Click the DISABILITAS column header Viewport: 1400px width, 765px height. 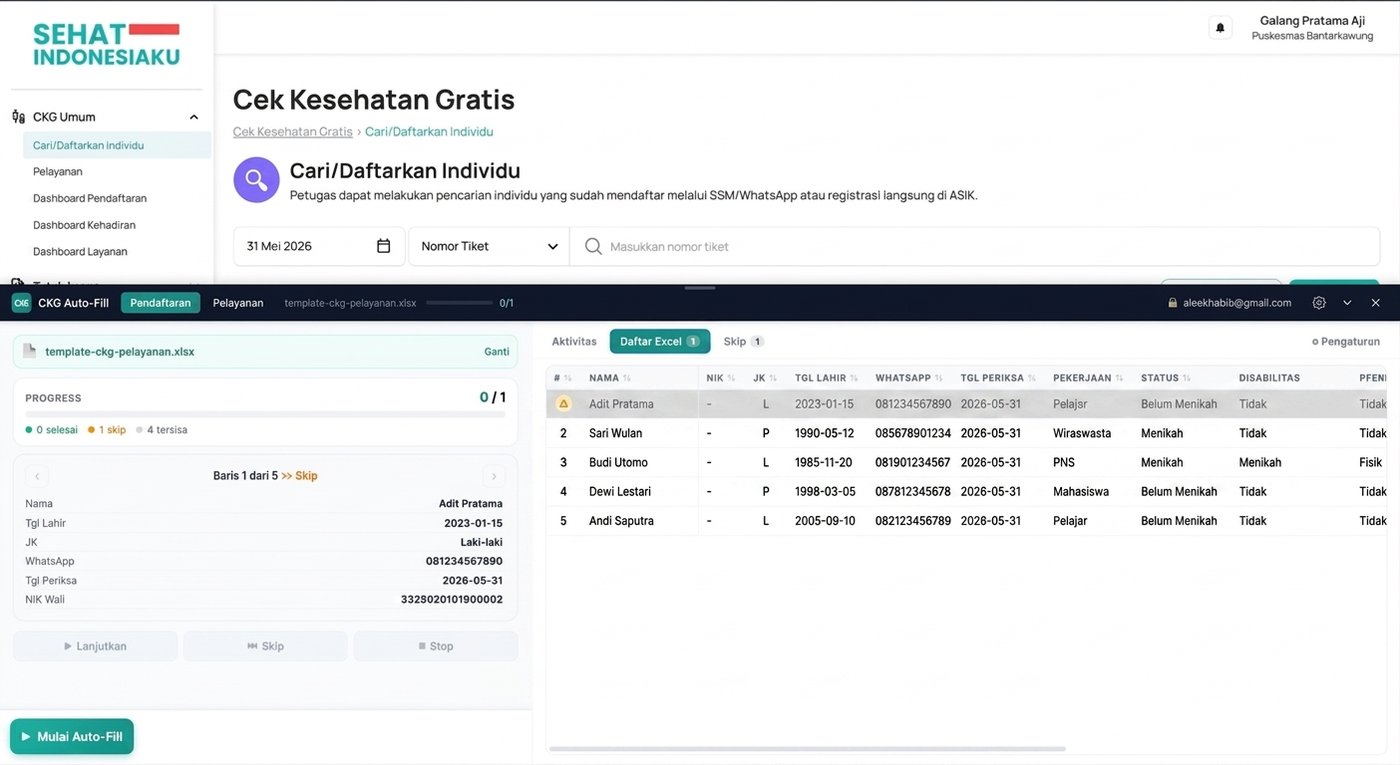pyautogui.click(x=1269, y=378)
